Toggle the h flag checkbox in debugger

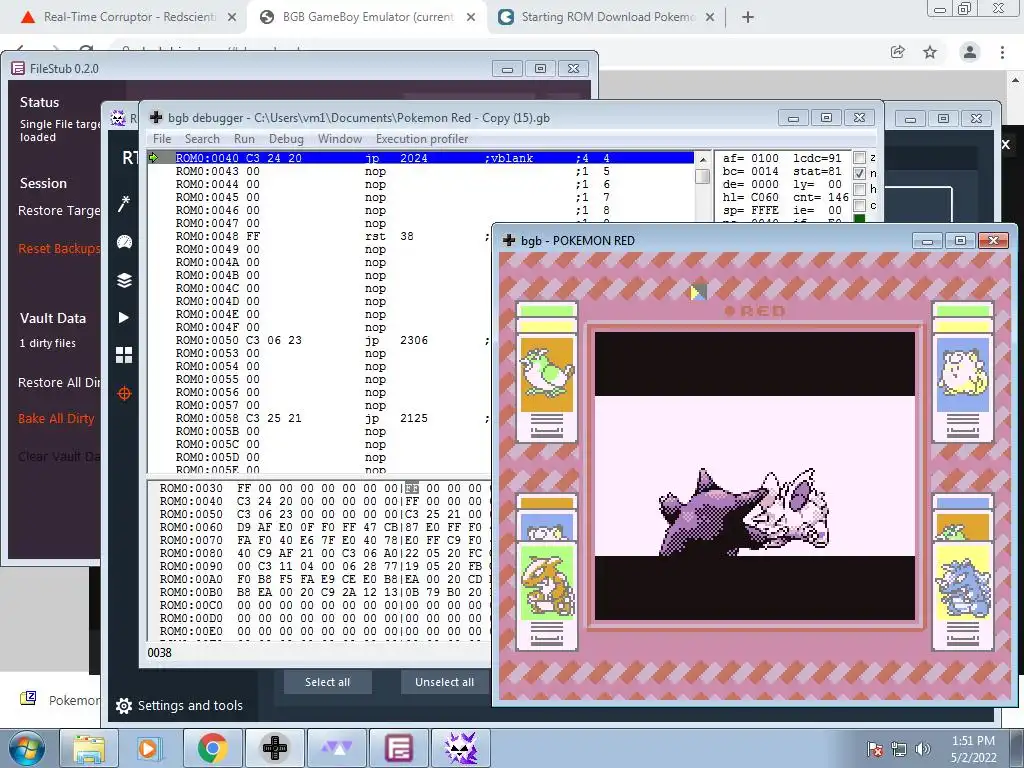pos(859,189)
